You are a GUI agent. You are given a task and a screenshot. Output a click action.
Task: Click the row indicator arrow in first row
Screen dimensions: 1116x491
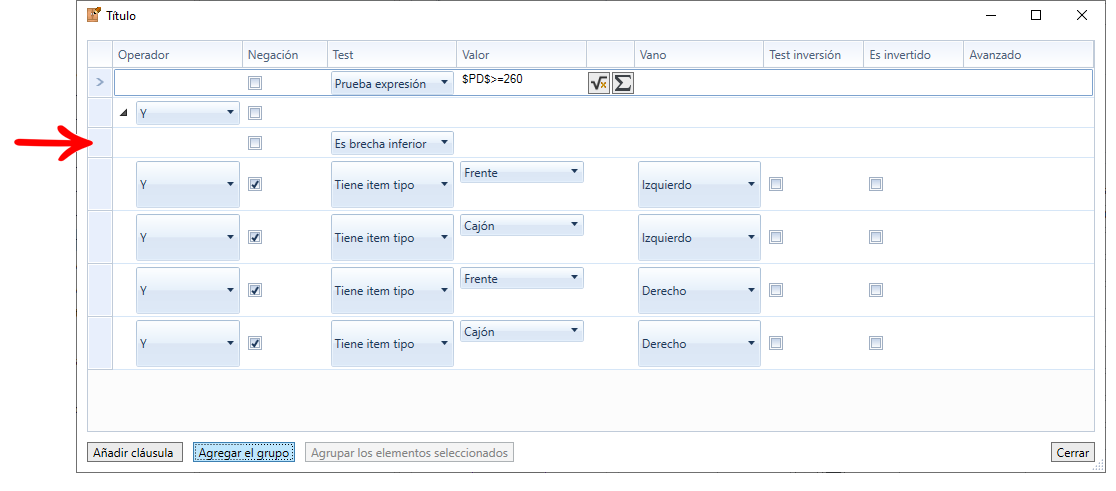click(x=100, y=82)
